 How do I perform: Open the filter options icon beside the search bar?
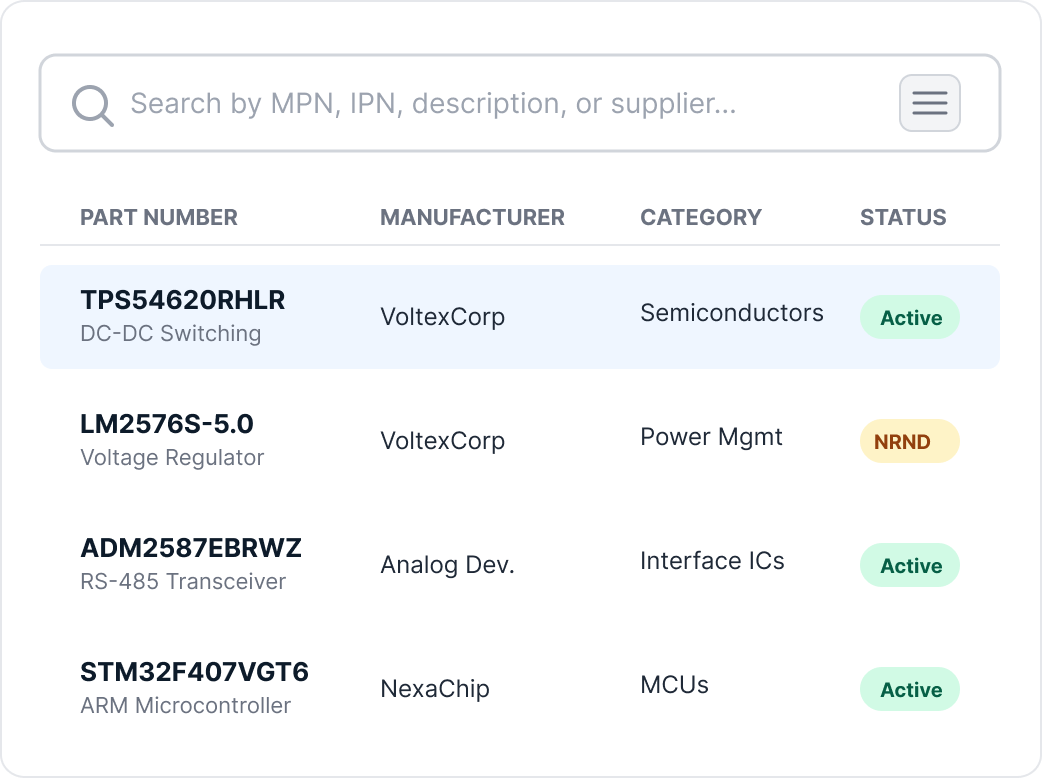point(928,103)
